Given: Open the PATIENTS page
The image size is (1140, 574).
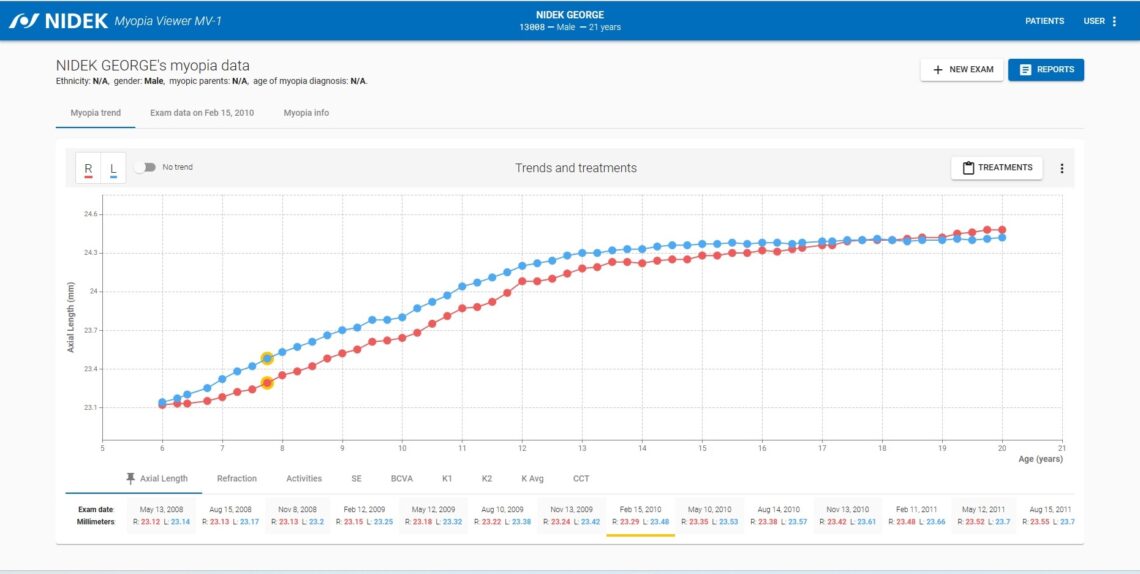Looking at the screenshot, I should click(x=1045, y=21).
